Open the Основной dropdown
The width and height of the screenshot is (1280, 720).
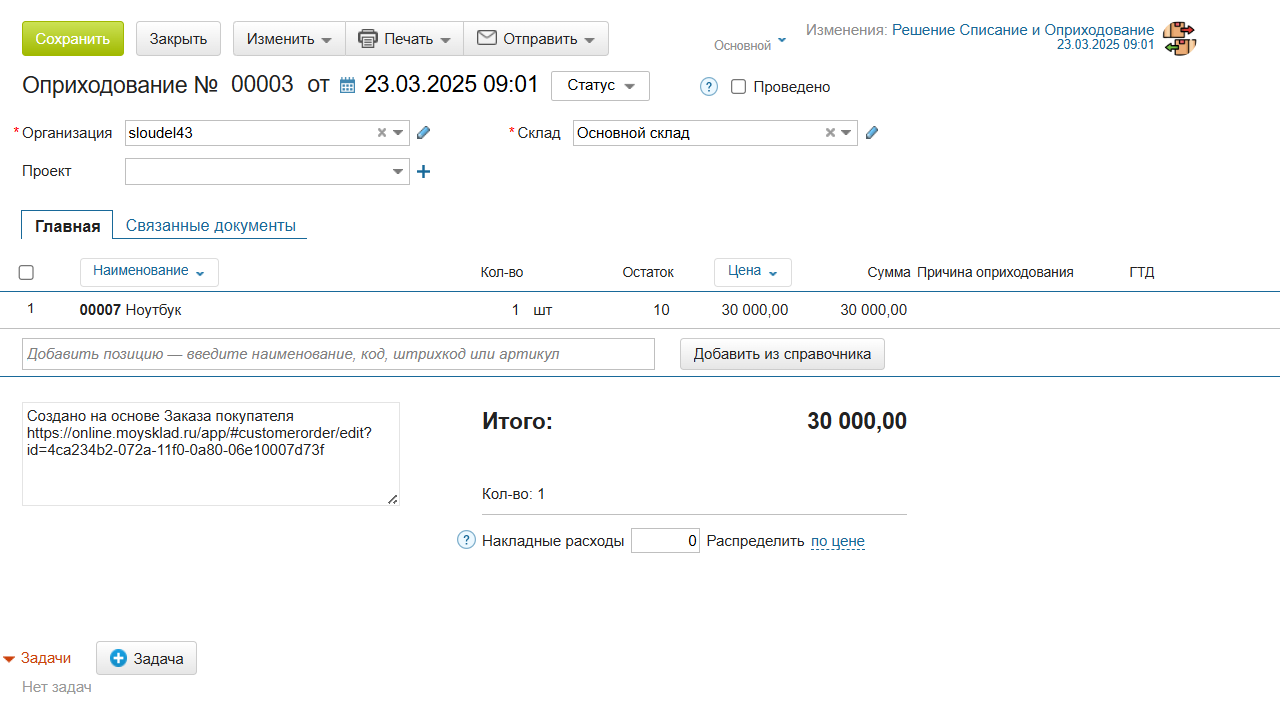[x=750, y=45]
